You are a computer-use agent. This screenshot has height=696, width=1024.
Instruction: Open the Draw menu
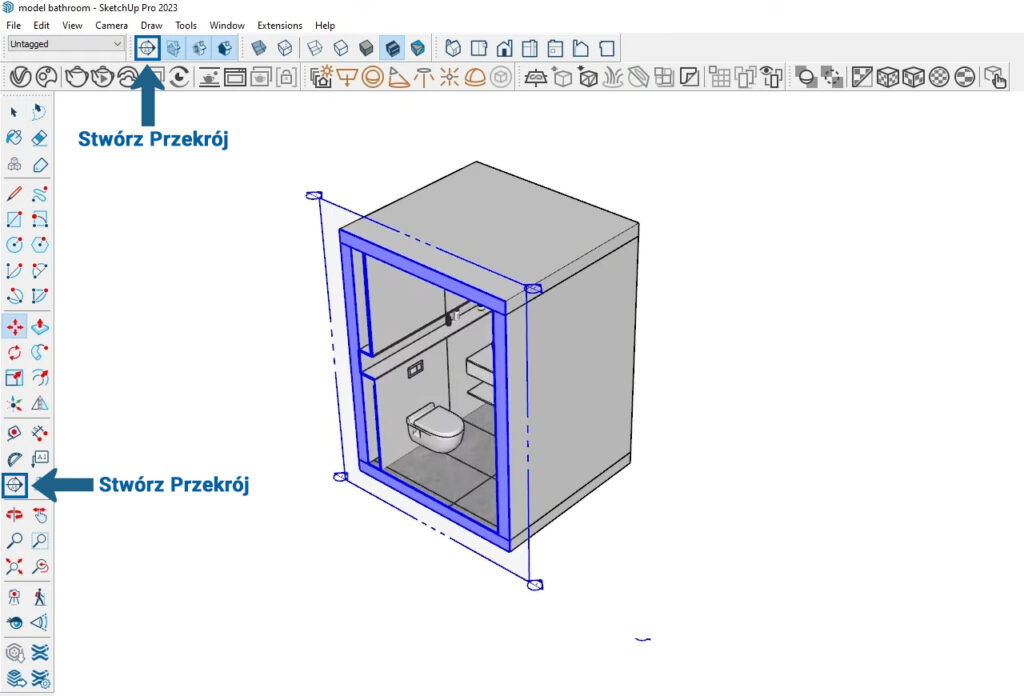tap(152, 25)
